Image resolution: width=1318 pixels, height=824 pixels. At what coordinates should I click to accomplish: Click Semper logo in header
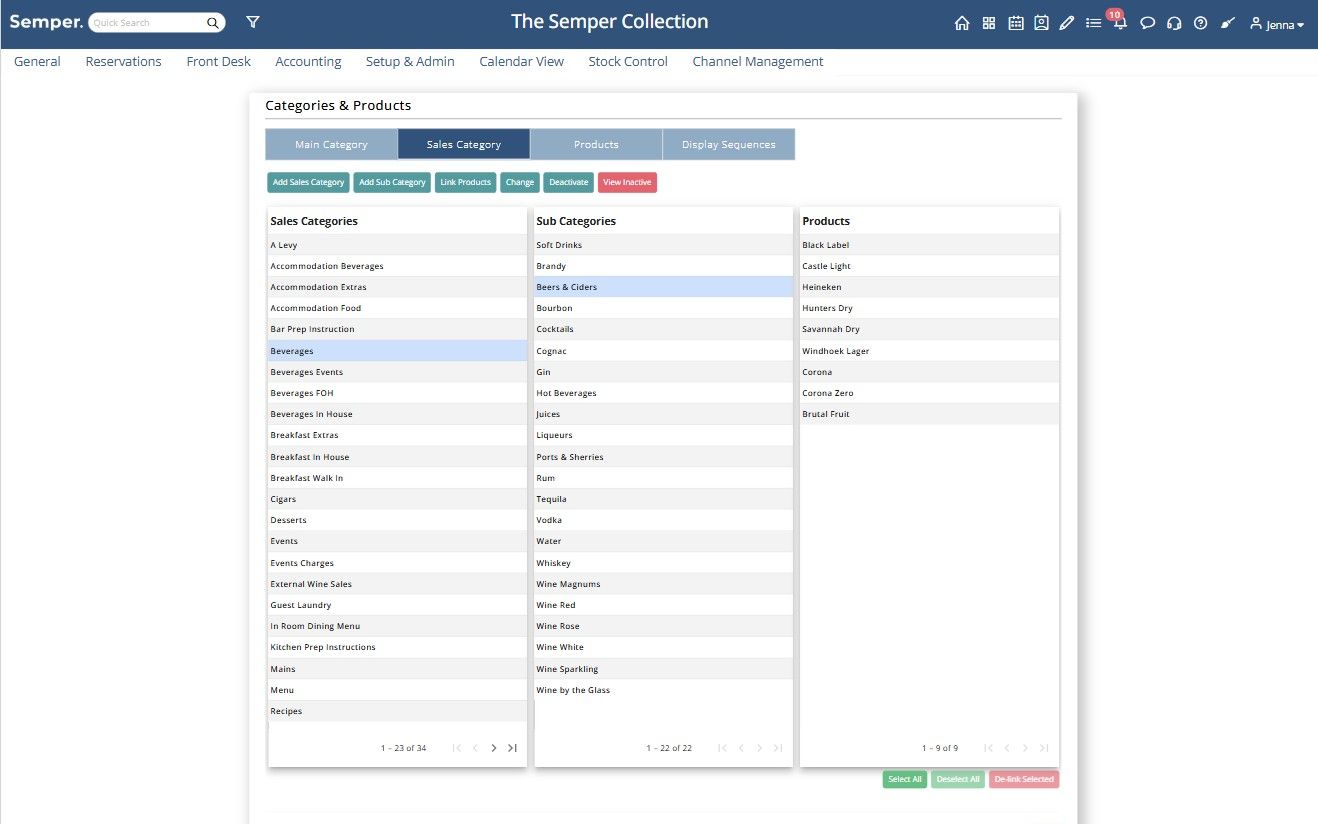[x=46, y=22]
